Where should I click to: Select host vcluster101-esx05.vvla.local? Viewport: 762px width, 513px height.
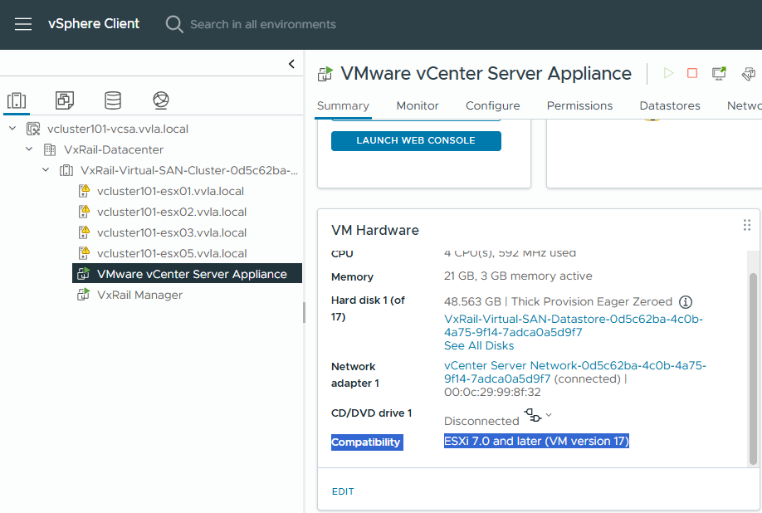coord(172,254)
